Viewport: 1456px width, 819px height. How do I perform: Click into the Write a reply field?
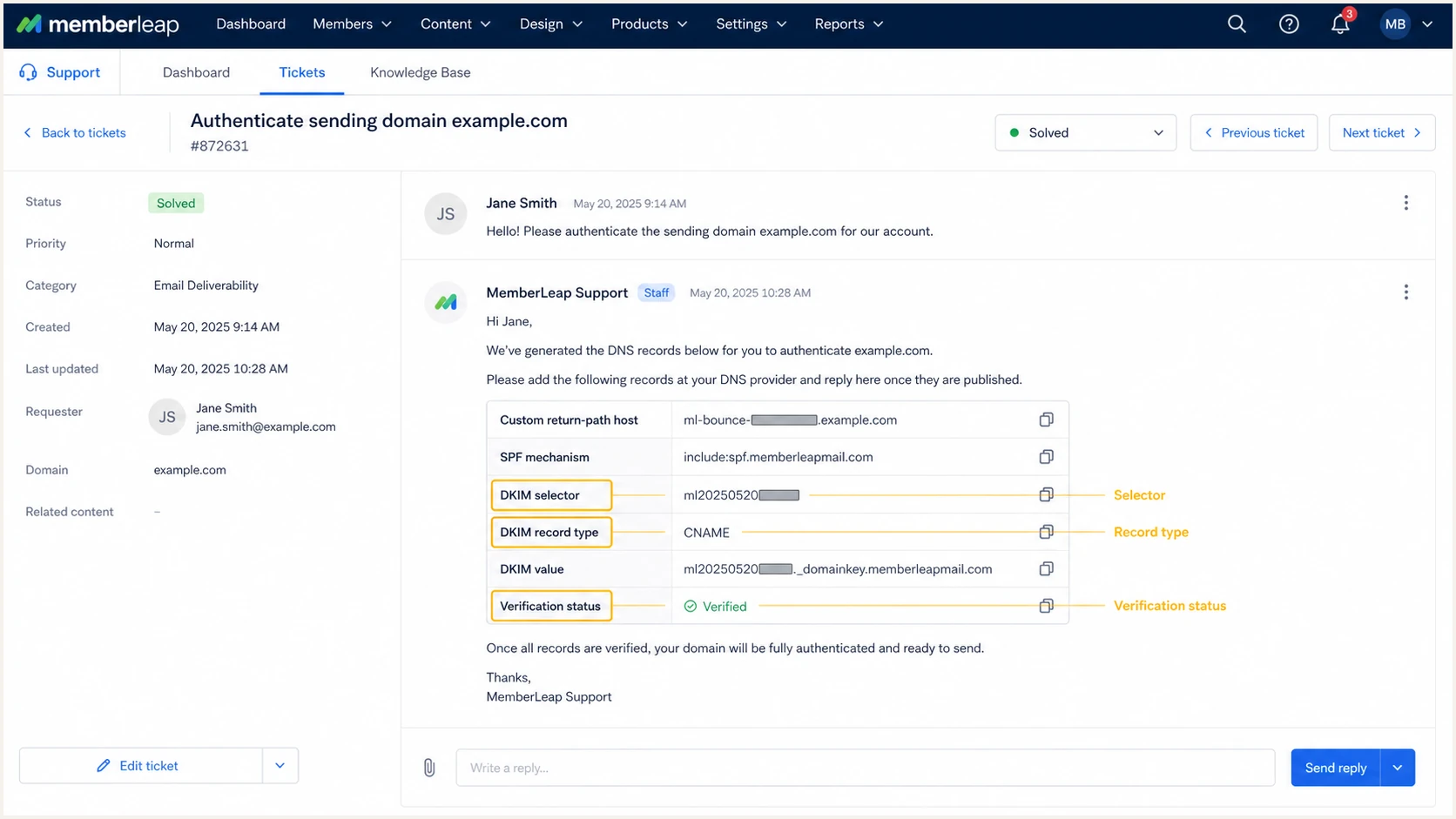click(x=866, y=768)
